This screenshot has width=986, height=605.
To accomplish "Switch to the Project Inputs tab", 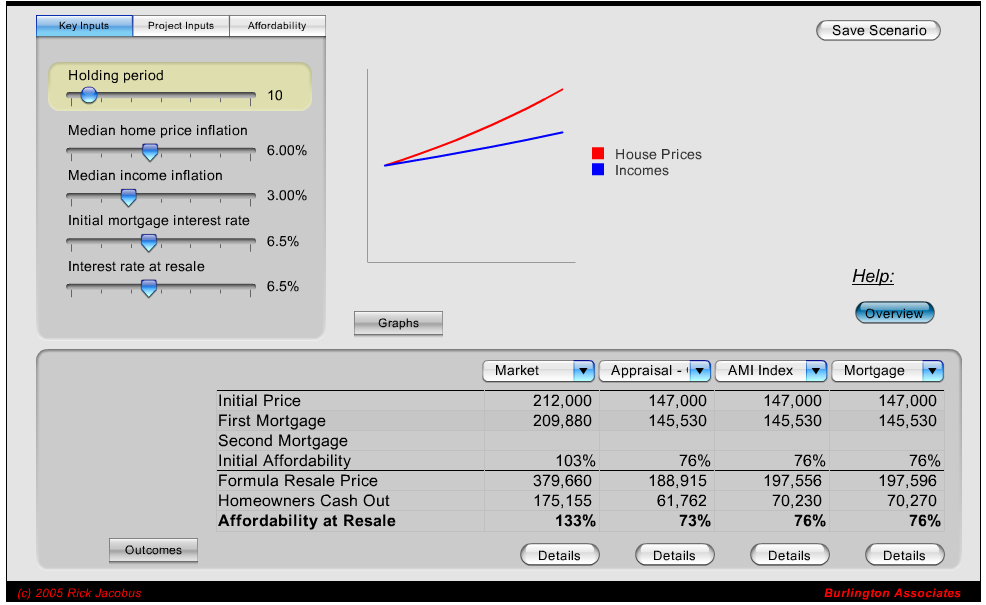I will 181,25.
